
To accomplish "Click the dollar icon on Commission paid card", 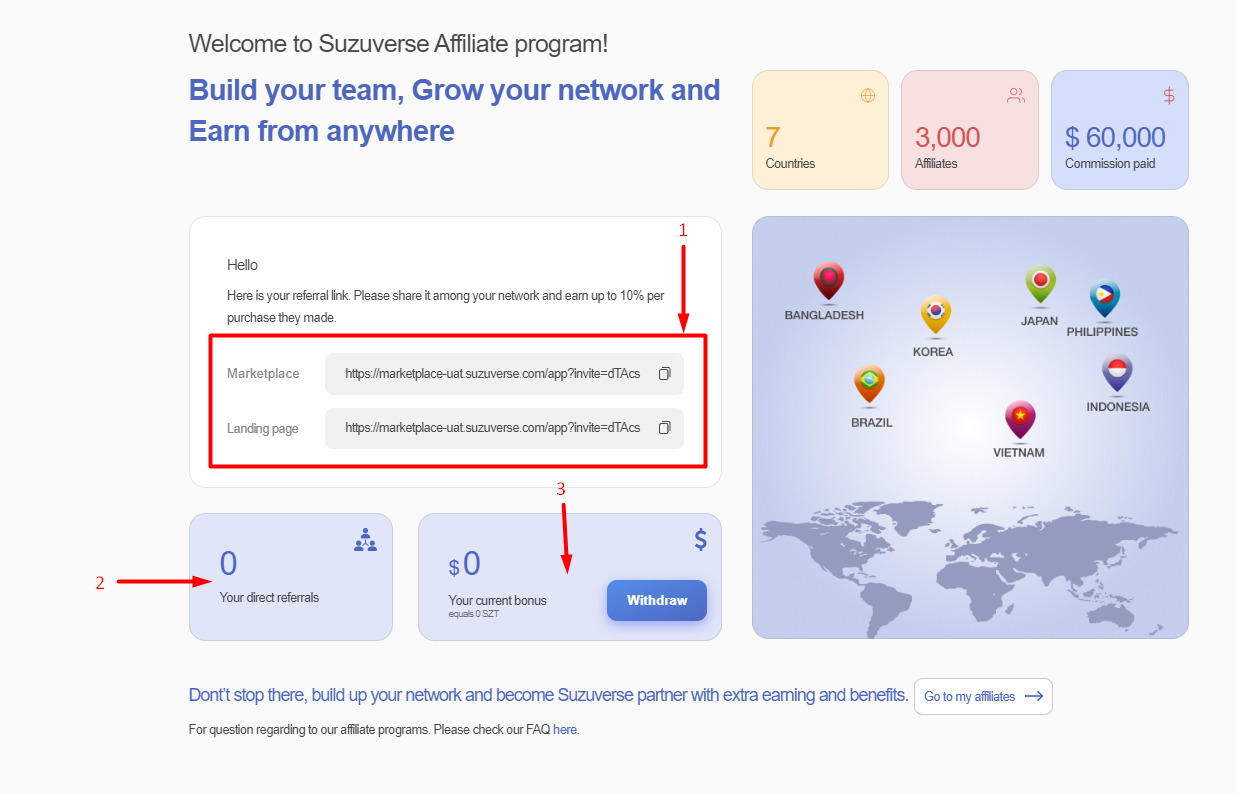I will pyautogui.click(x=1168, y=96).
